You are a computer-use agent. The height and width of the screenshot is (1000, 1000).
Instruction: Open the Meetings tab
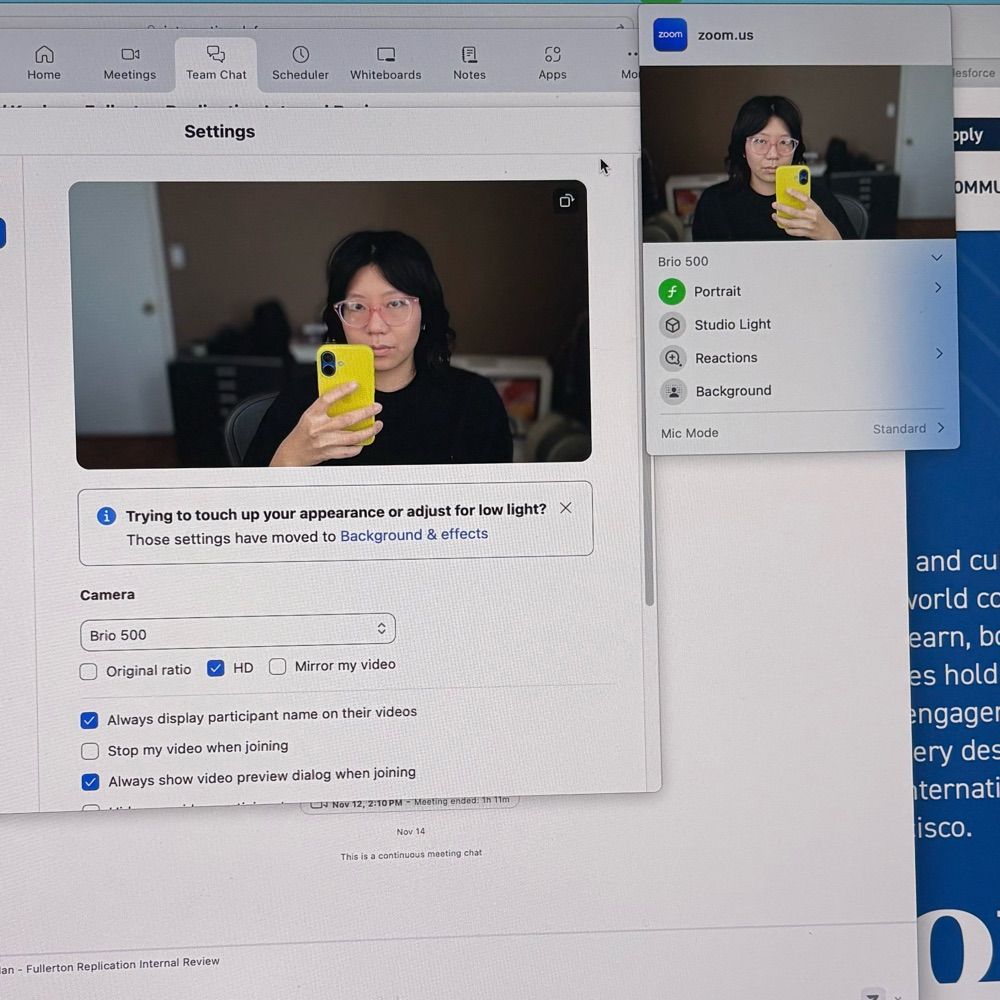pyautogui.click(x=129, y=62)
